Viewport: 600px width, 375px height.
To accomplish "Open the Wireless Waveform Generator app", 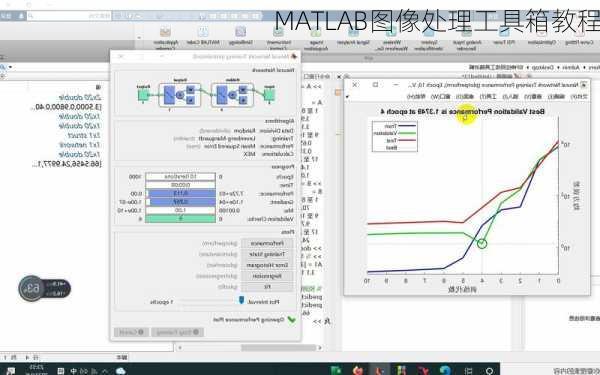I will [391, 38].
